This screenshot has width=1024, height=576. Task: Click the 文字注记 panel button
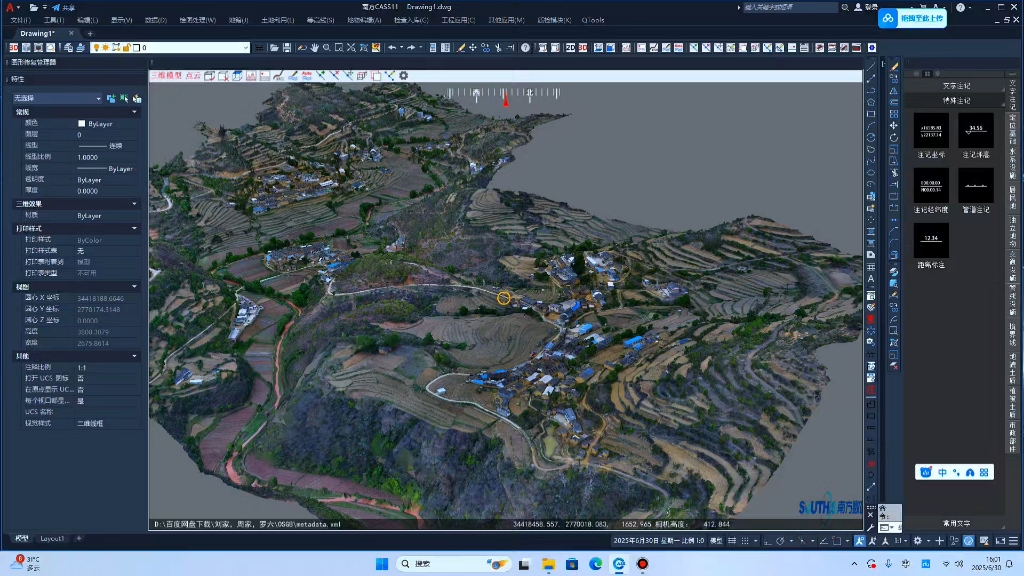(x=957, y=86)
